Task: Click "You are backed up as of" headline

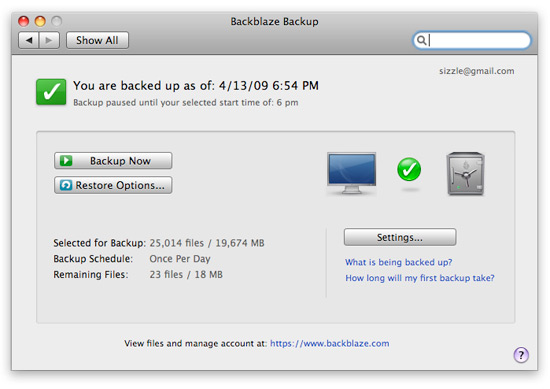Action: [196, 86]
